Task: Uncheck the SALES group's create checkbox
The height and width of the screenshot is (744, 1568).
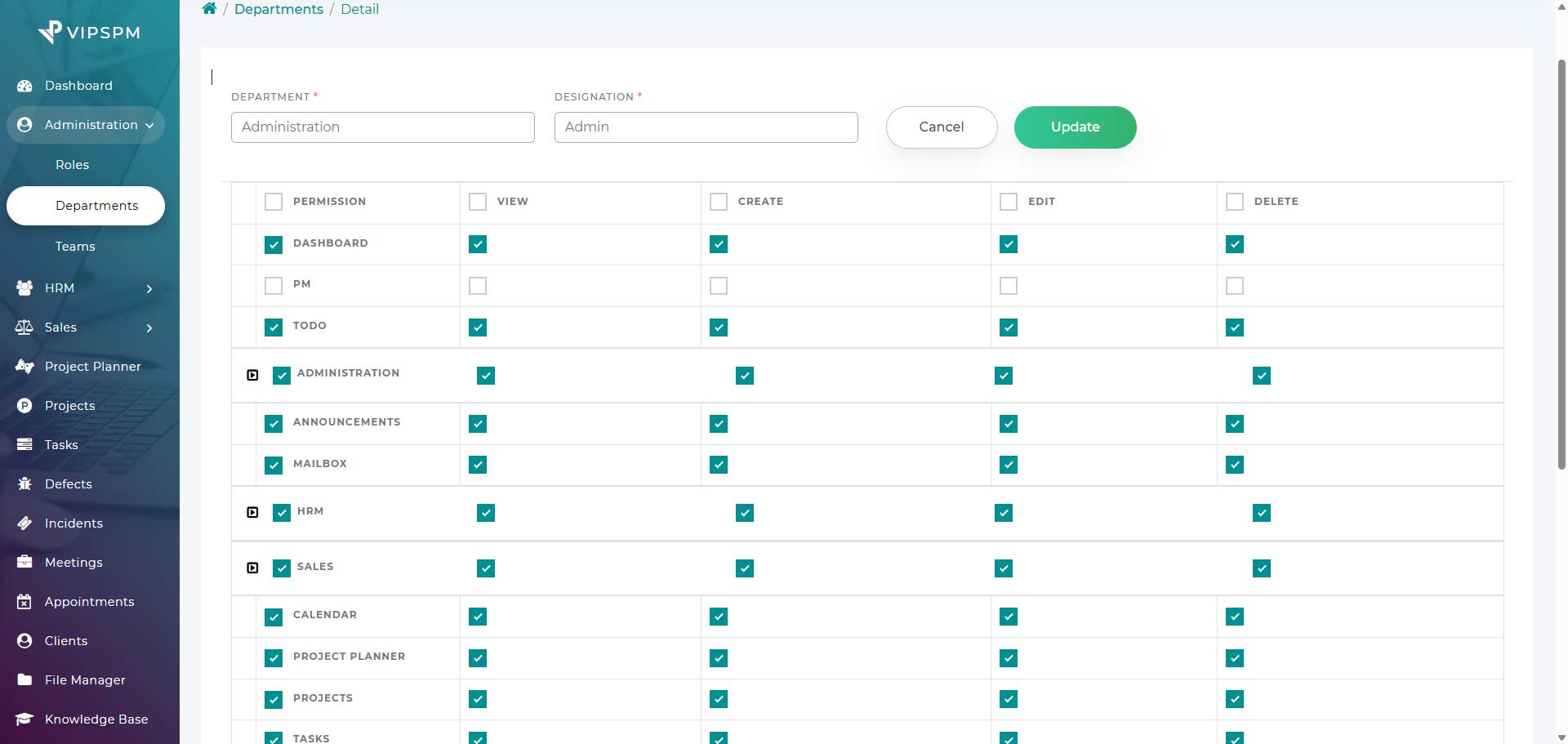Action: click(x=745, y=568)
